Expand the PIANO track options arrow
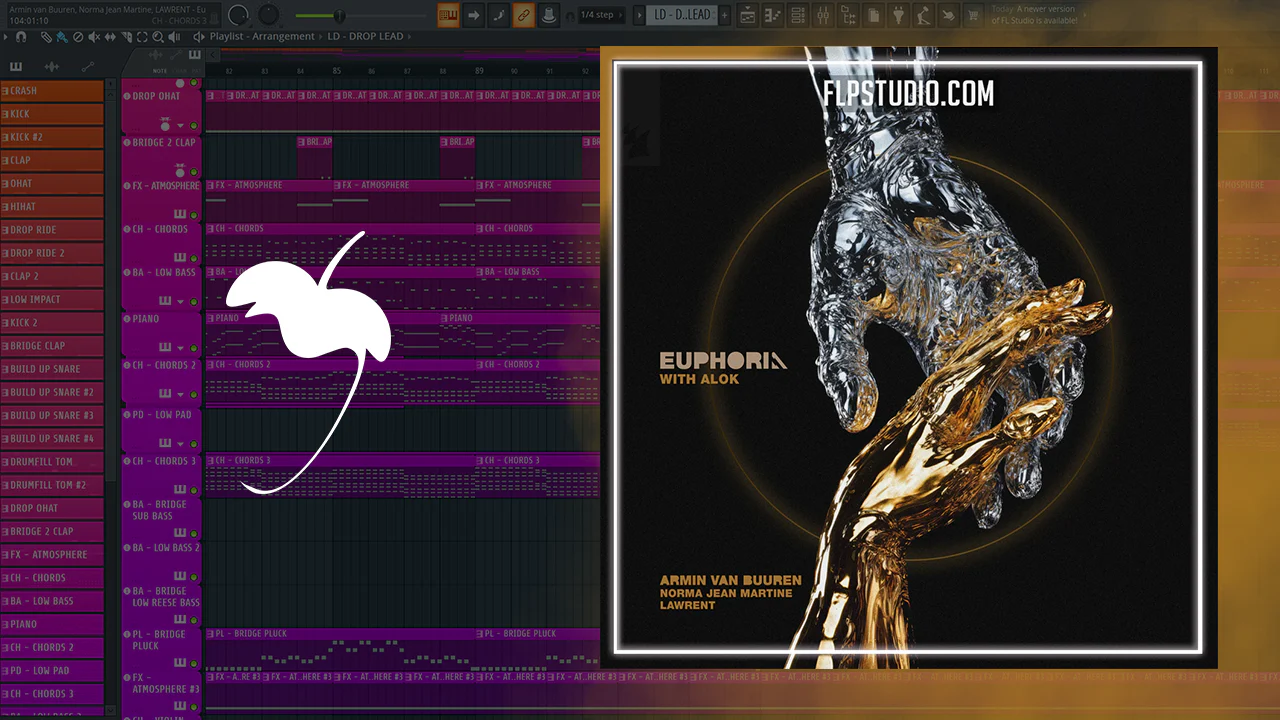Viewport: 1280px width, 720px height. coord(181,348)
